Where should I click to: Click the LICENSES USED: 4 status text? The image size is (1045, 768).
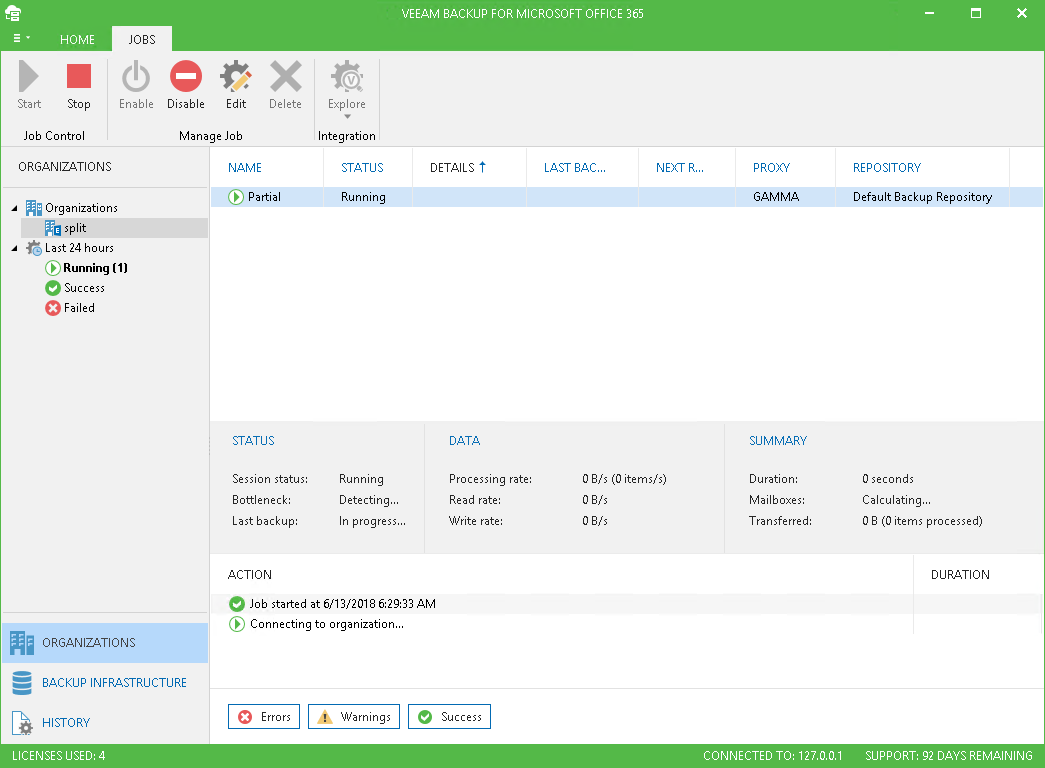[59, 756]
